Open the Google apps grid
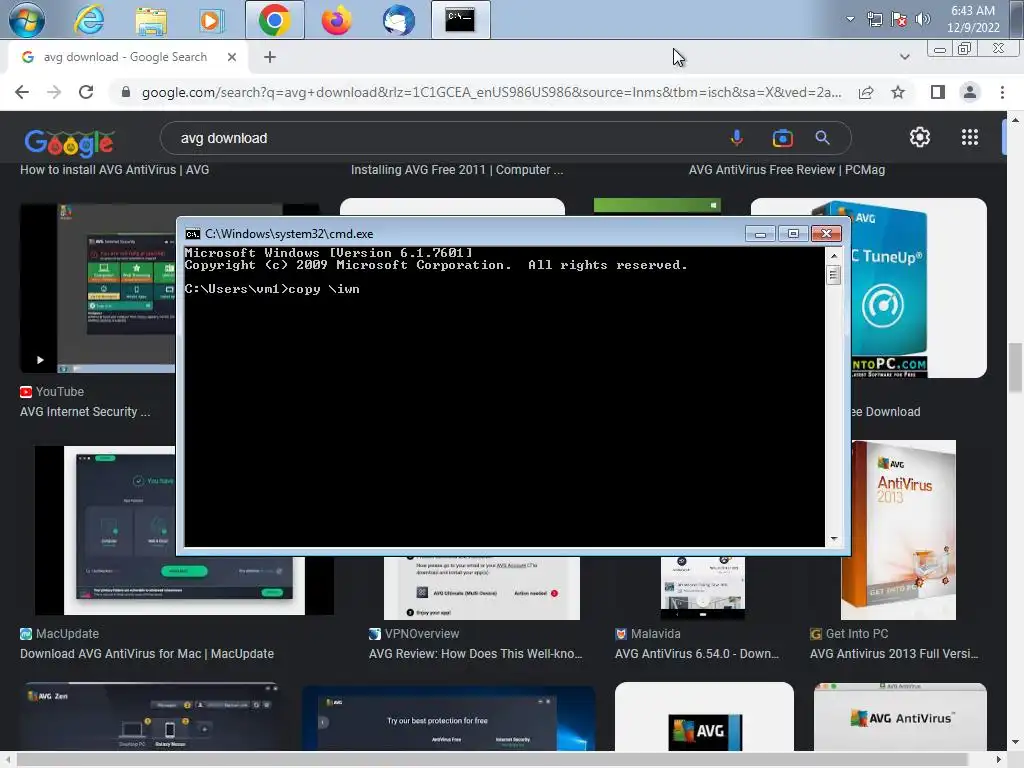This screenshot has width=1024, height=768. click(970, 137)
